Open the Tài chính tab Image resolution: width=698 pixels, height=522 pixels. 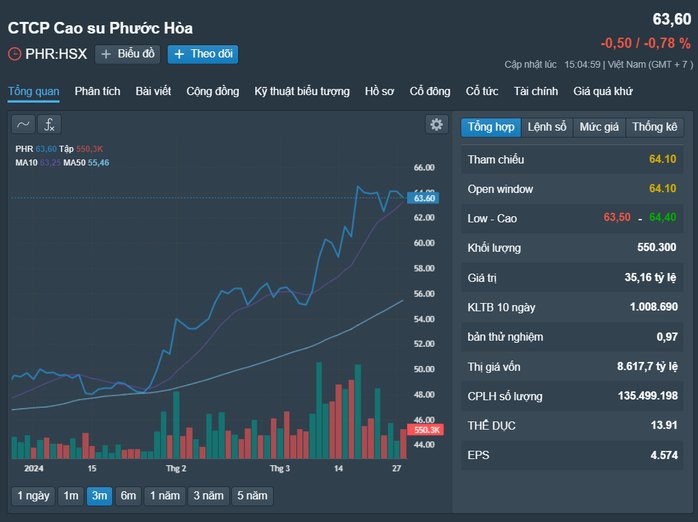point(536,91)
